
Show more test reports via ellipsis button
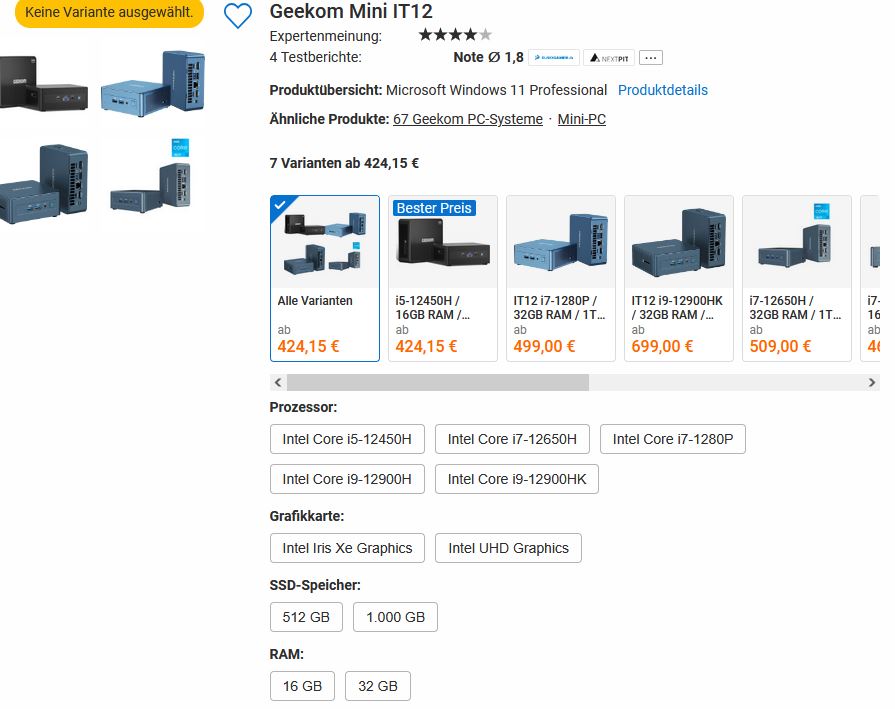coord(651,58)
